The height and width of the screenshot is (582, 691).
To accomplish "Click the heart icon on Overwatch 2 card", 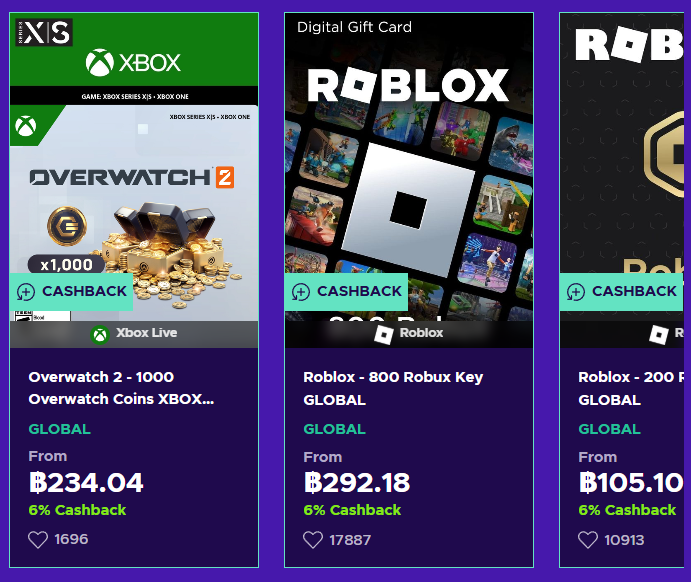I will tap(38, 540).
